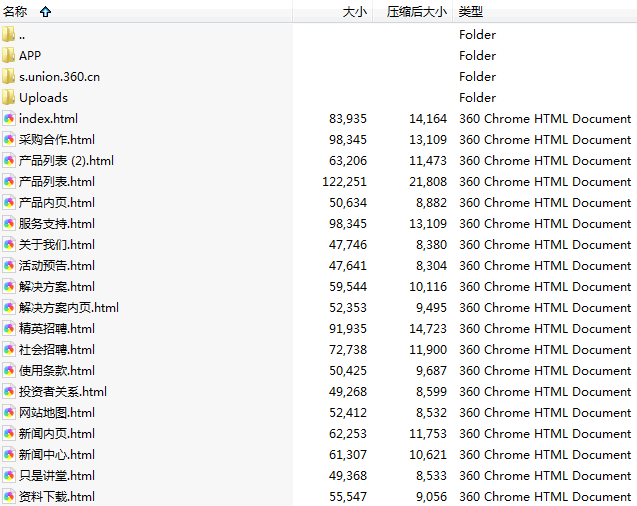Screen dimensions: 637x506
Task: Sort by the 类型 column header
Action: (x=471, y=12)
